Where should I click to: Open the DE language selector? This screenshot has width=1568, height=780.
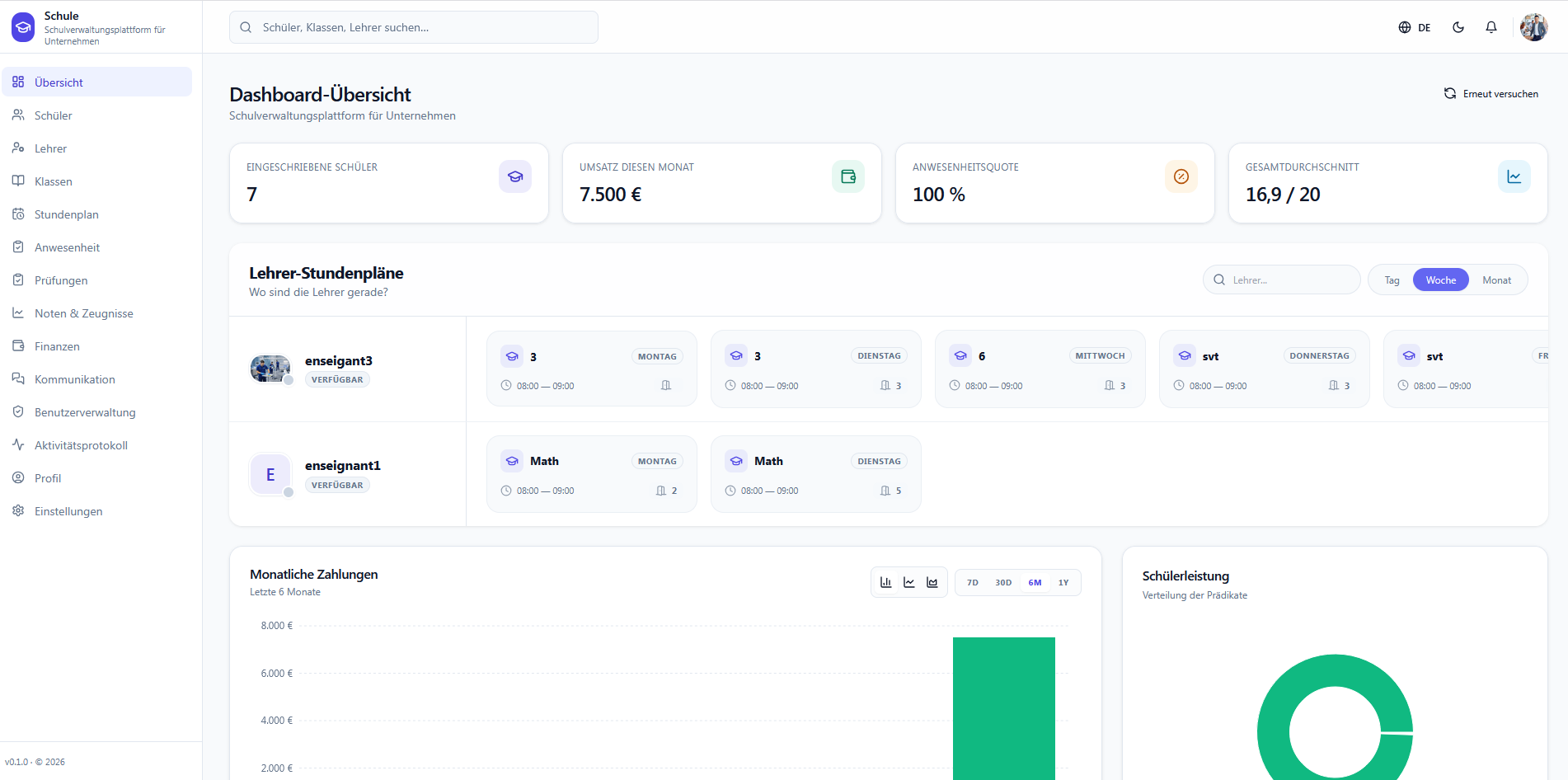1415,27
